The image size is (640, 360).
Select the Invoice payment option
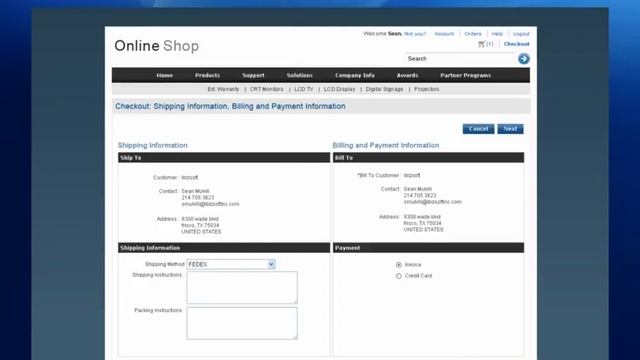(x=399, y=264)
